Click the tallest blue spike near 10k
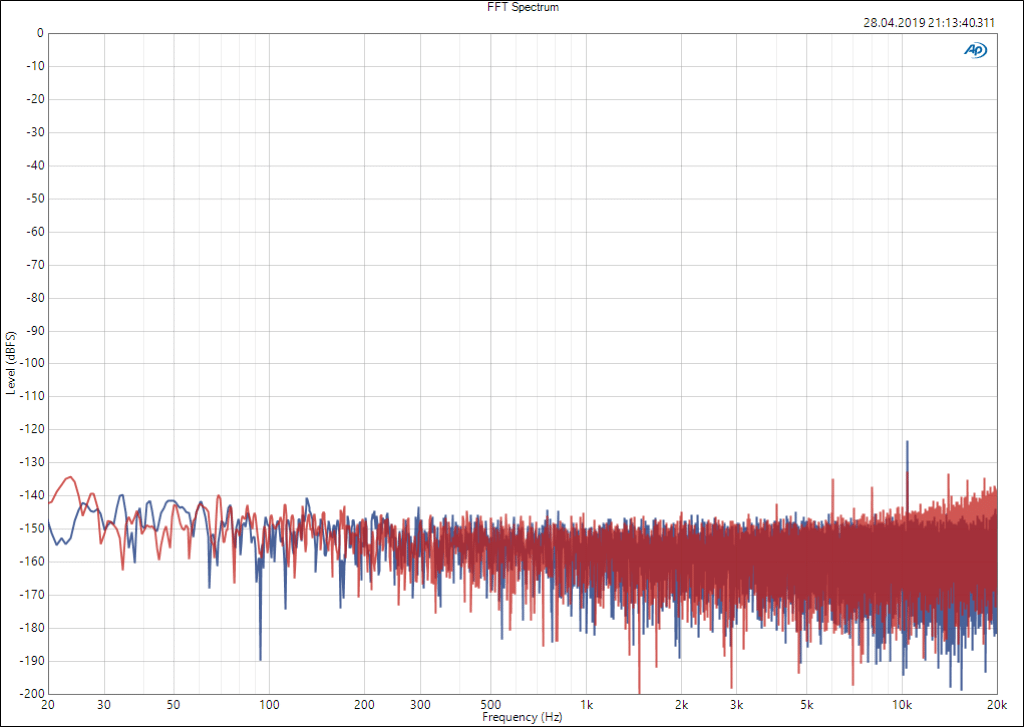The height and width of the screenshot is (727, 1024). tap(907, 442)
